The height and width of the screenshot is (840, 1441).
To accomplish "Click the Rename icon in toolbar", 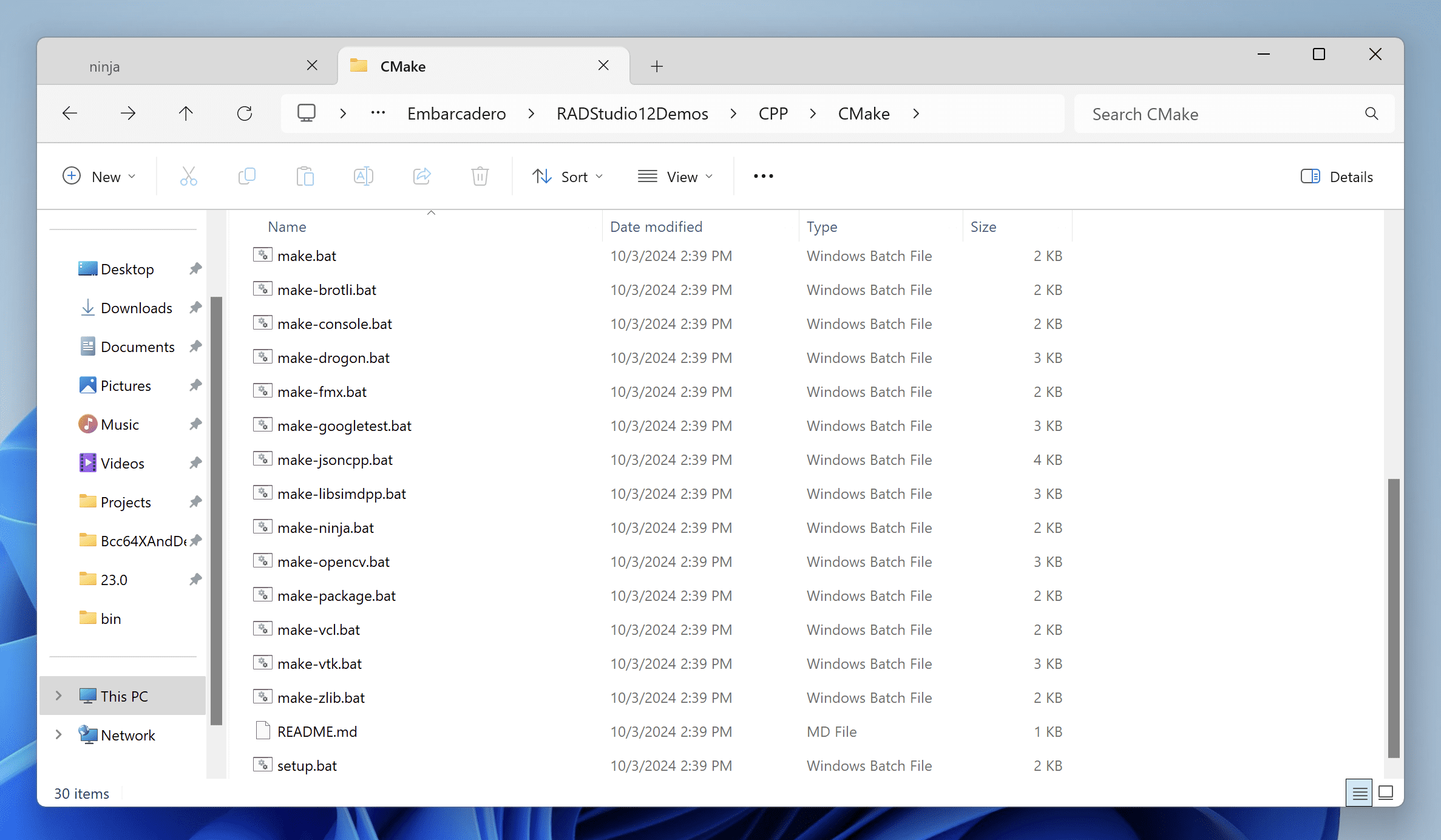I will pyautogui.click(x=363, y=177).
